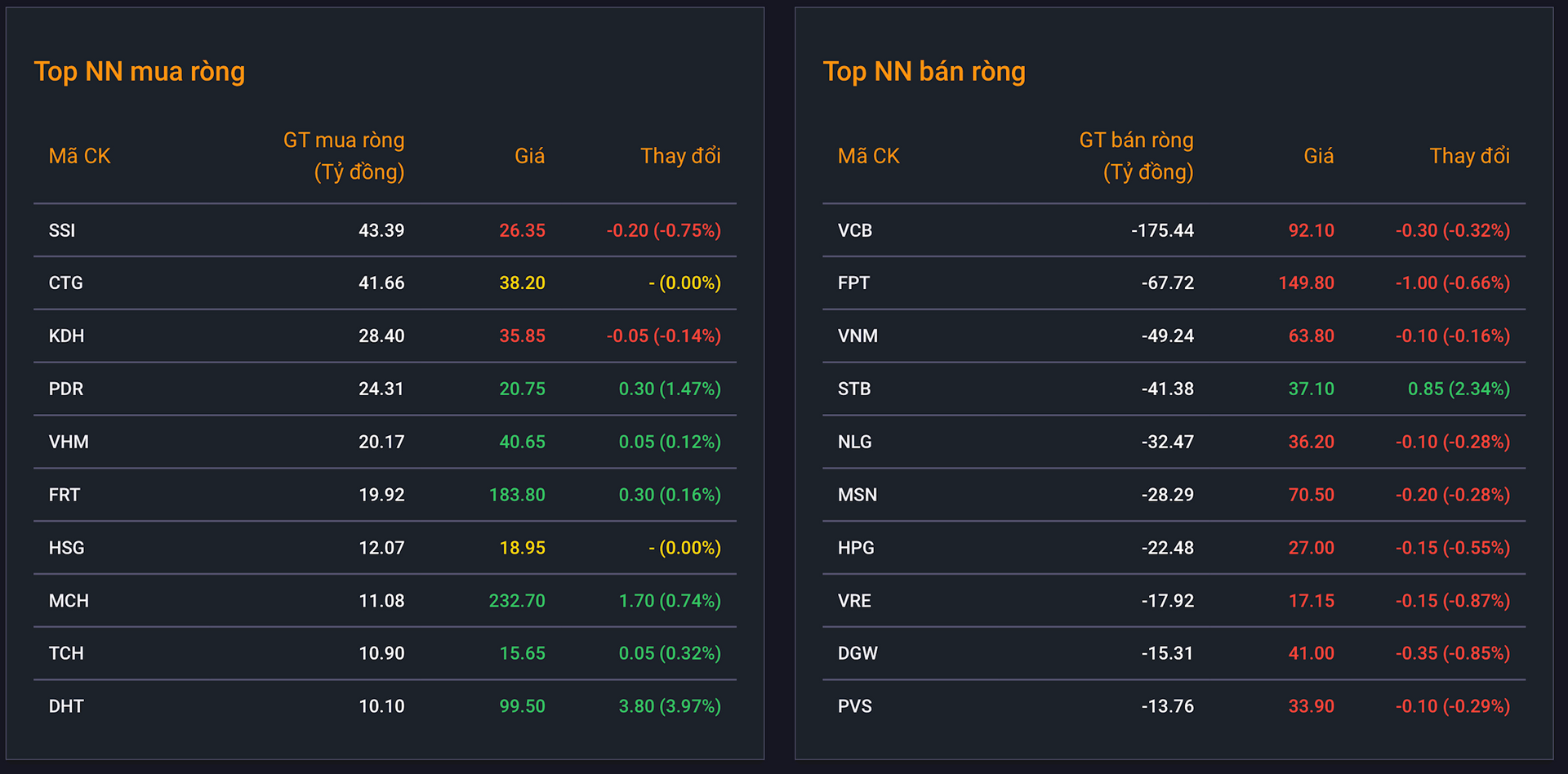The image size is (1568, 774).
Task: Click TCH change 0.05 (0.32%)
Action: [670, 653]
